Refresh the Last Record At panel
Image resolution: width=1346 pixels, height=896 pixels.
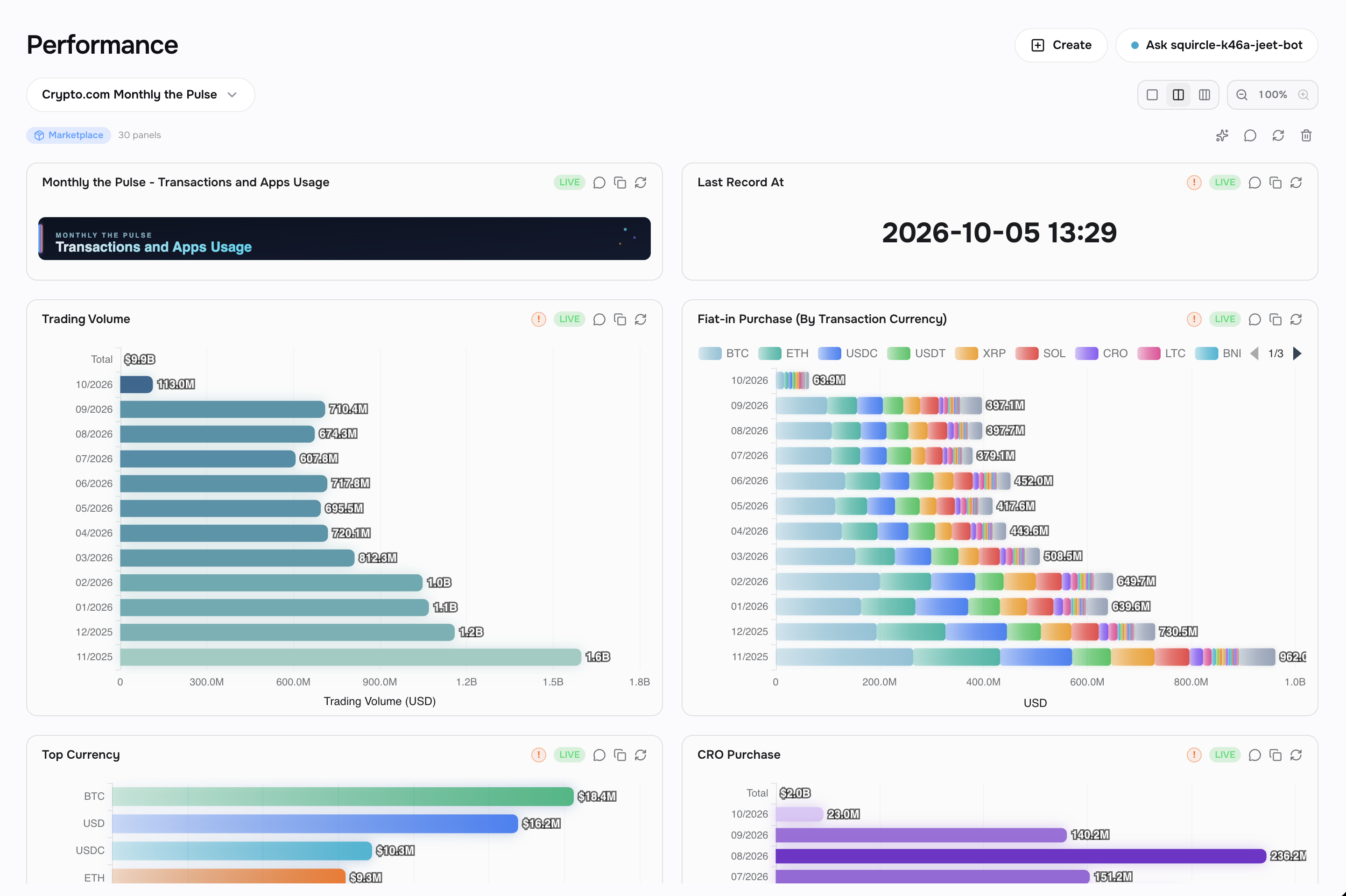1297,182
